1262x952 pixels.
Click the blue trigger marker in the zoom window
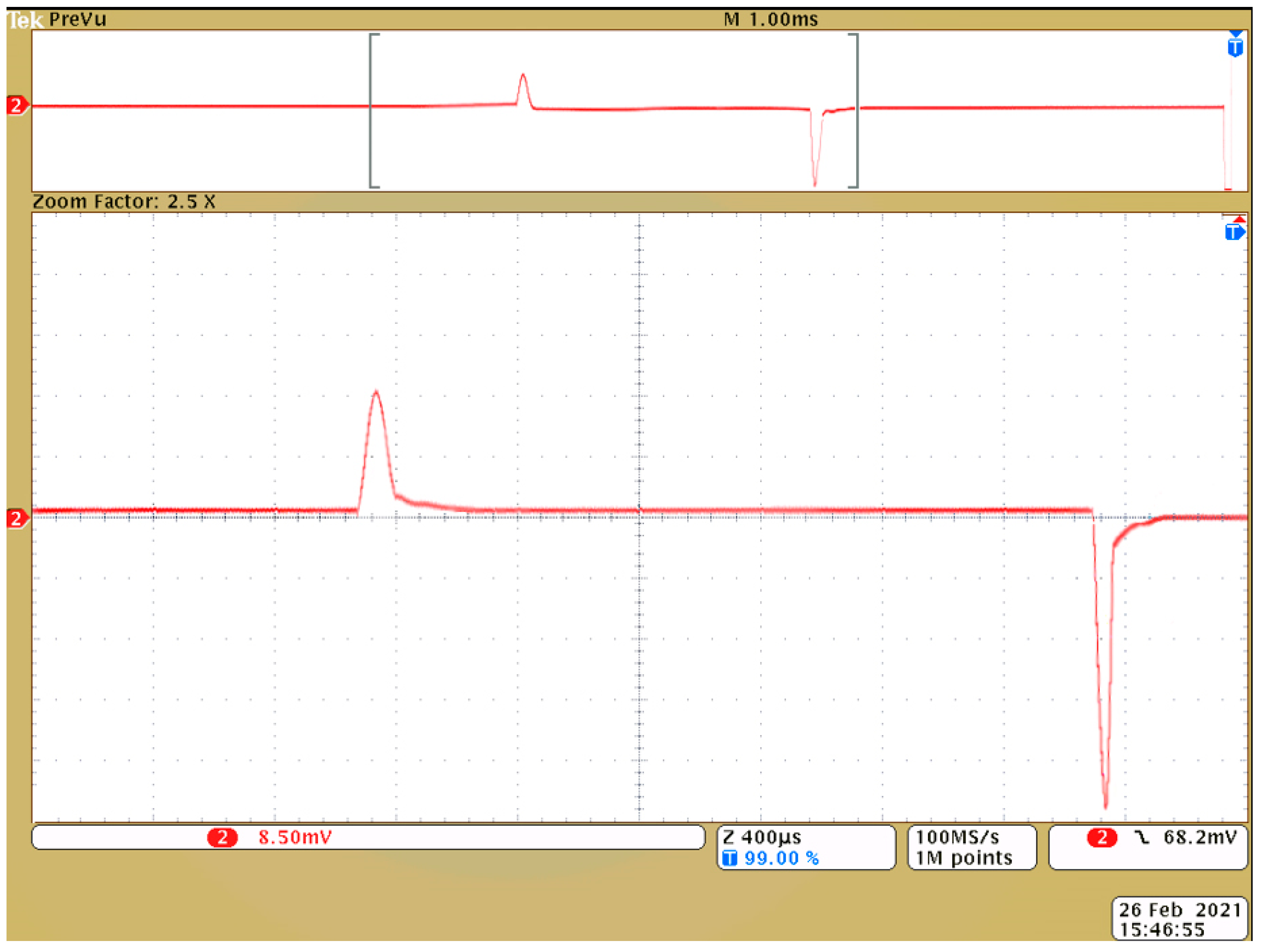click(1234, 231)
